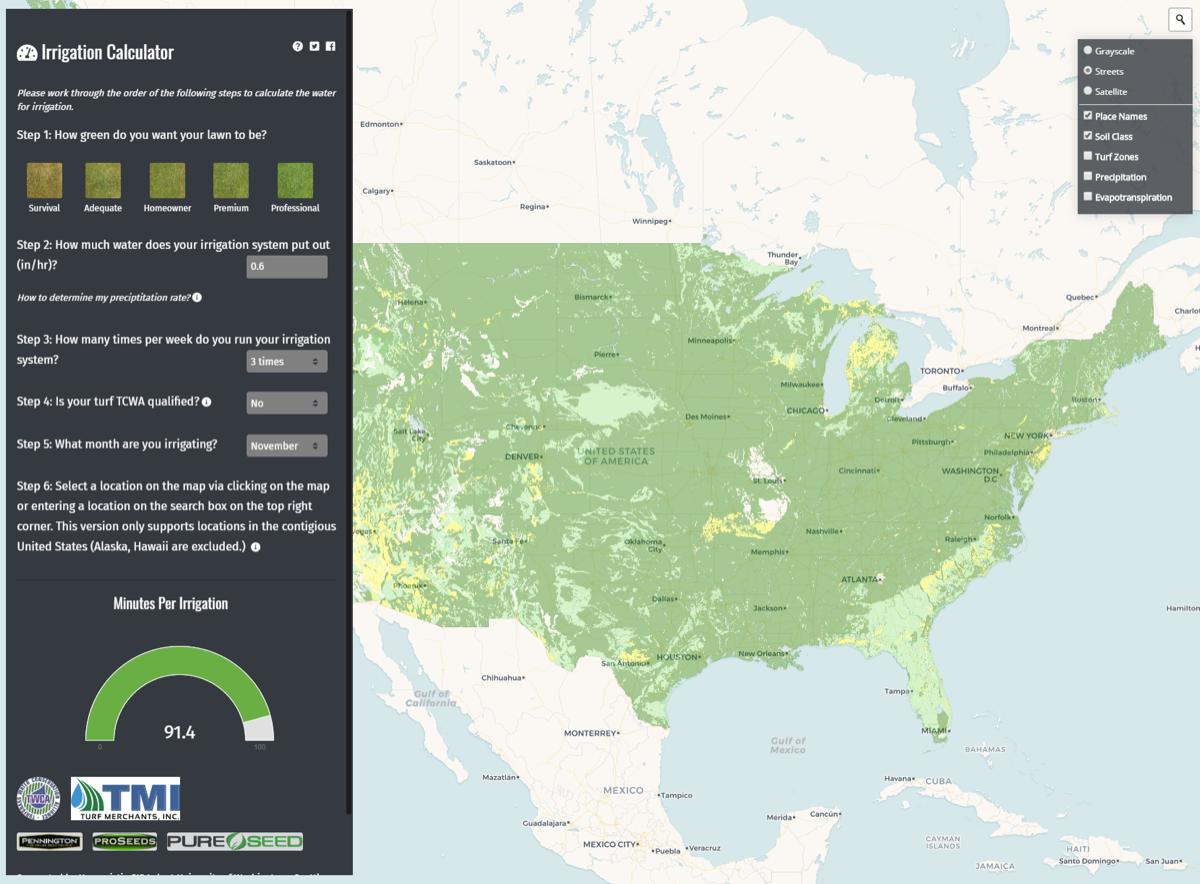This screenshot has width=1200, height=884.
Task: Enable the Precipitation layer
Action: pos(1088,177)
